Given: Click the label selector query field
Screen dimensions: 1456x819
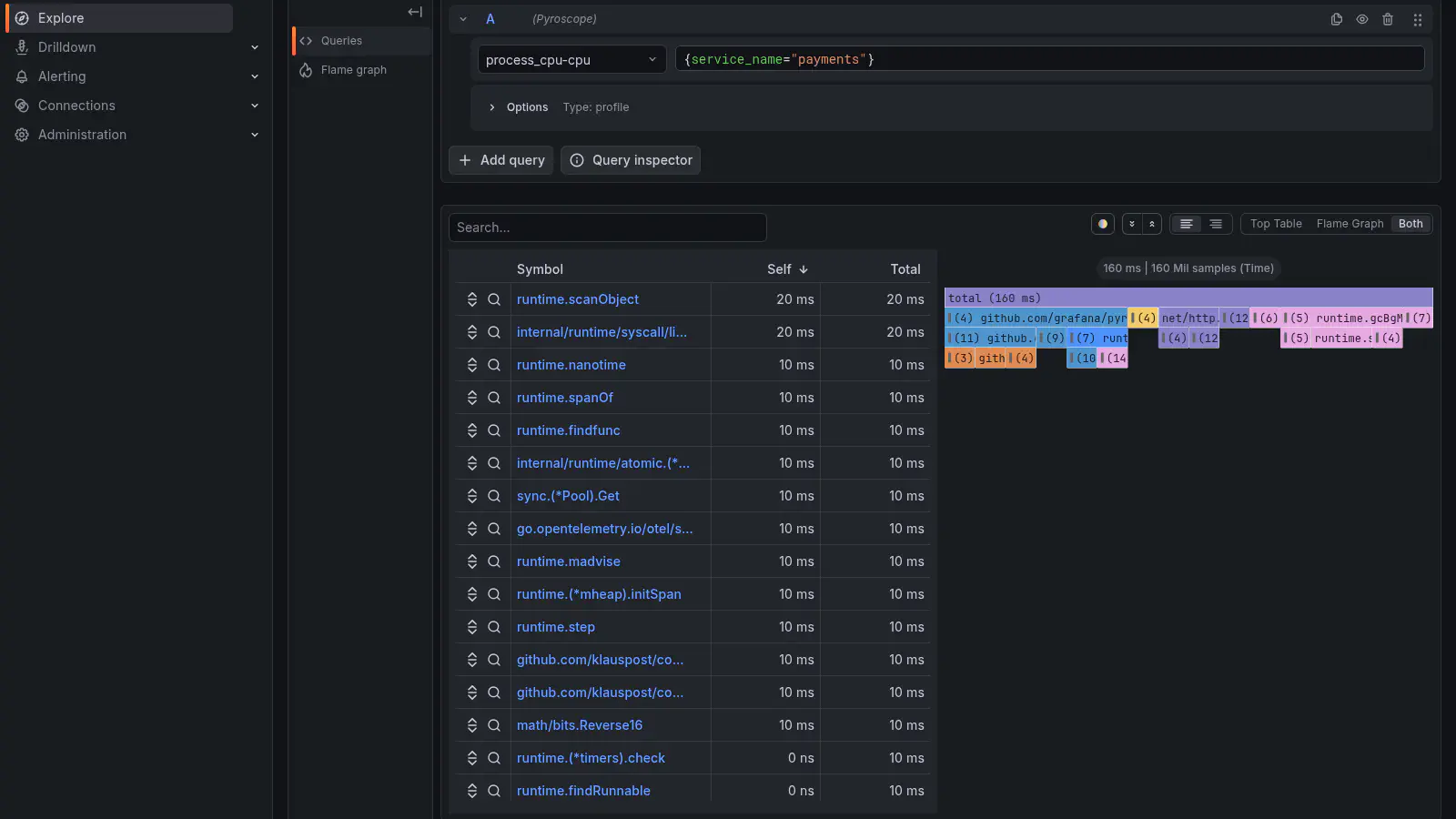Looking at the screenshot, I should pyautogui.click(x=1049, y=59).
